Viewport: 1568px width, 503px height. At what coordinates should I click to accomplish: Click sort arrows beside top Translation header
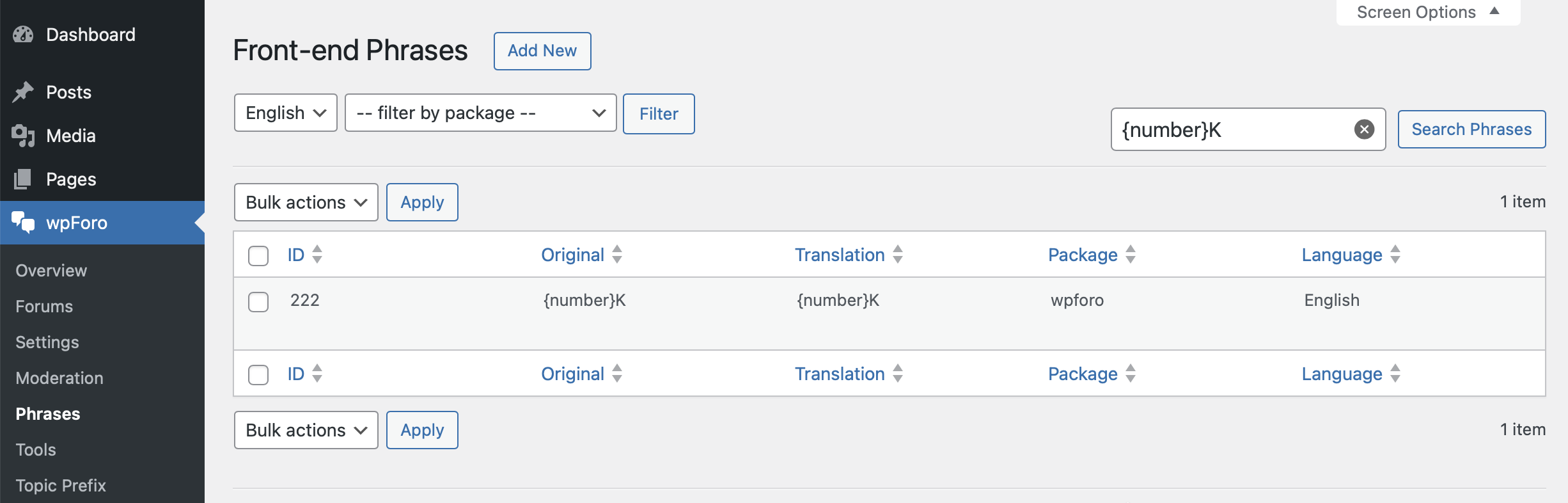(898, 255)
